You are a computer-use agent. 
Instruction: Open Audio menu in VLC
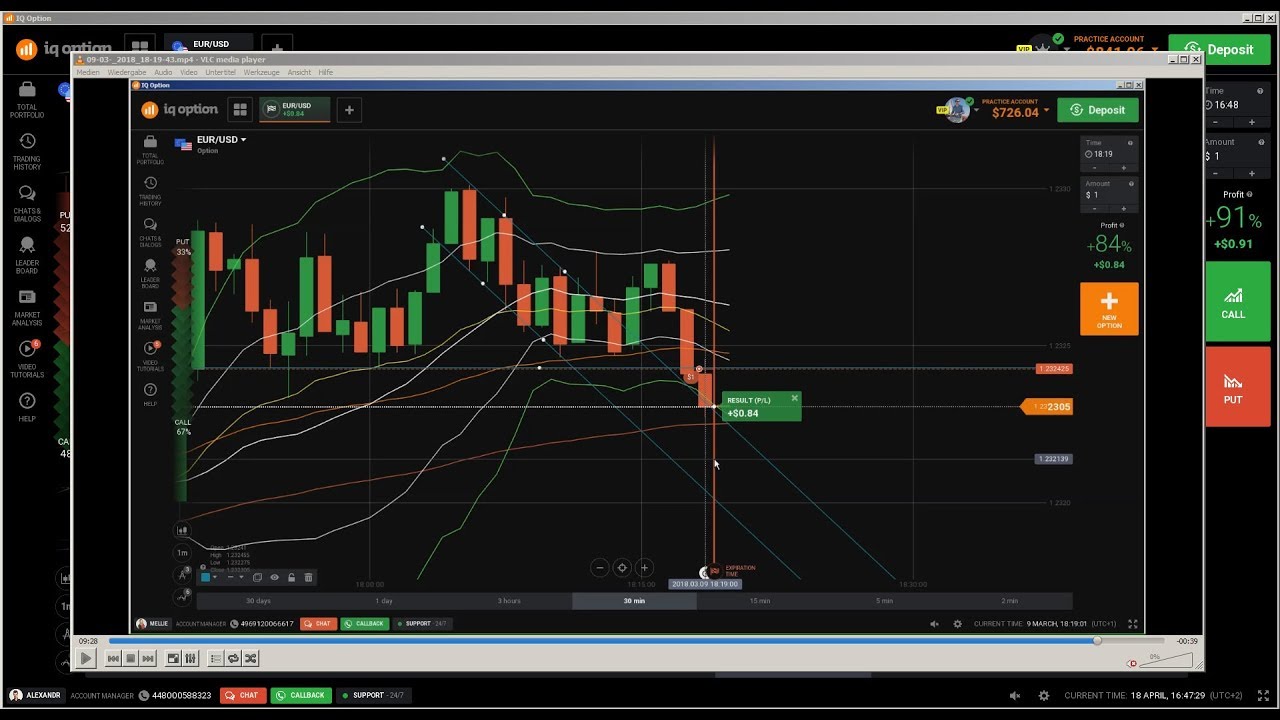coord(163,72)
